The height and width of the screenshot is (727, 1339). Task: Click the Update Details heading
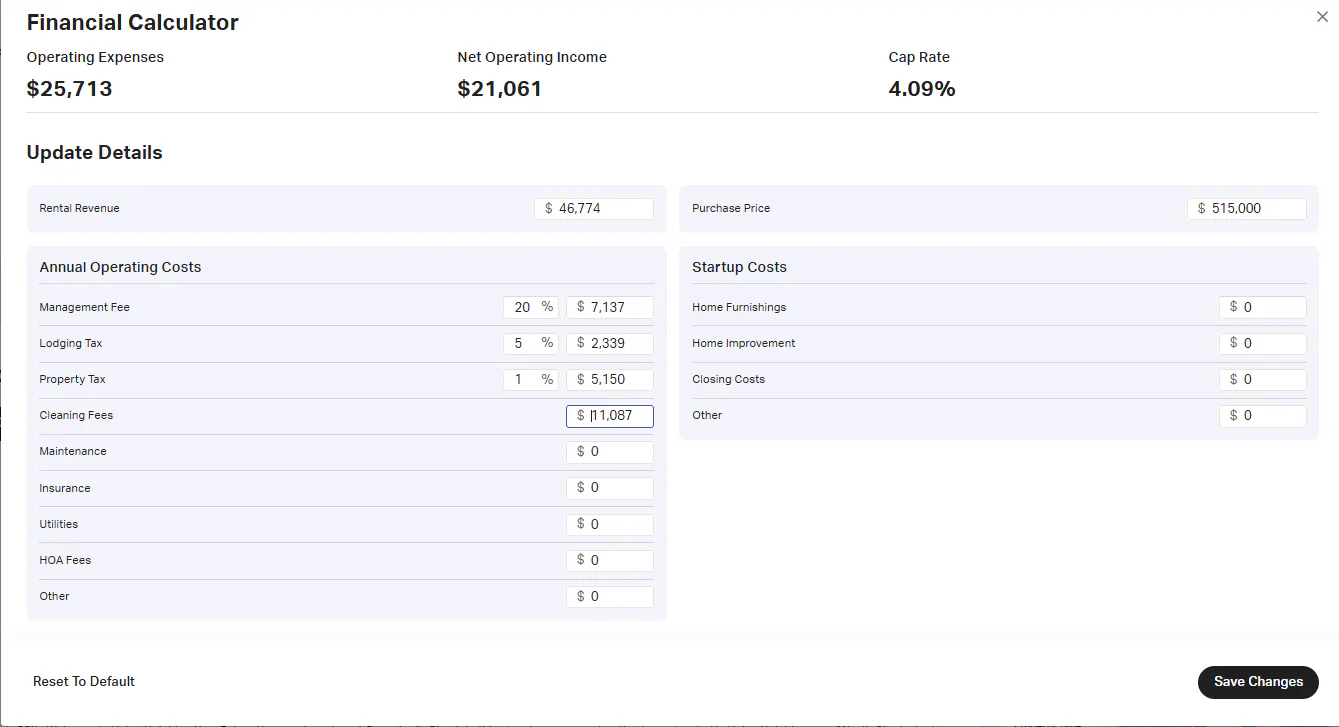pyautogui.click(x=94, y=153)
